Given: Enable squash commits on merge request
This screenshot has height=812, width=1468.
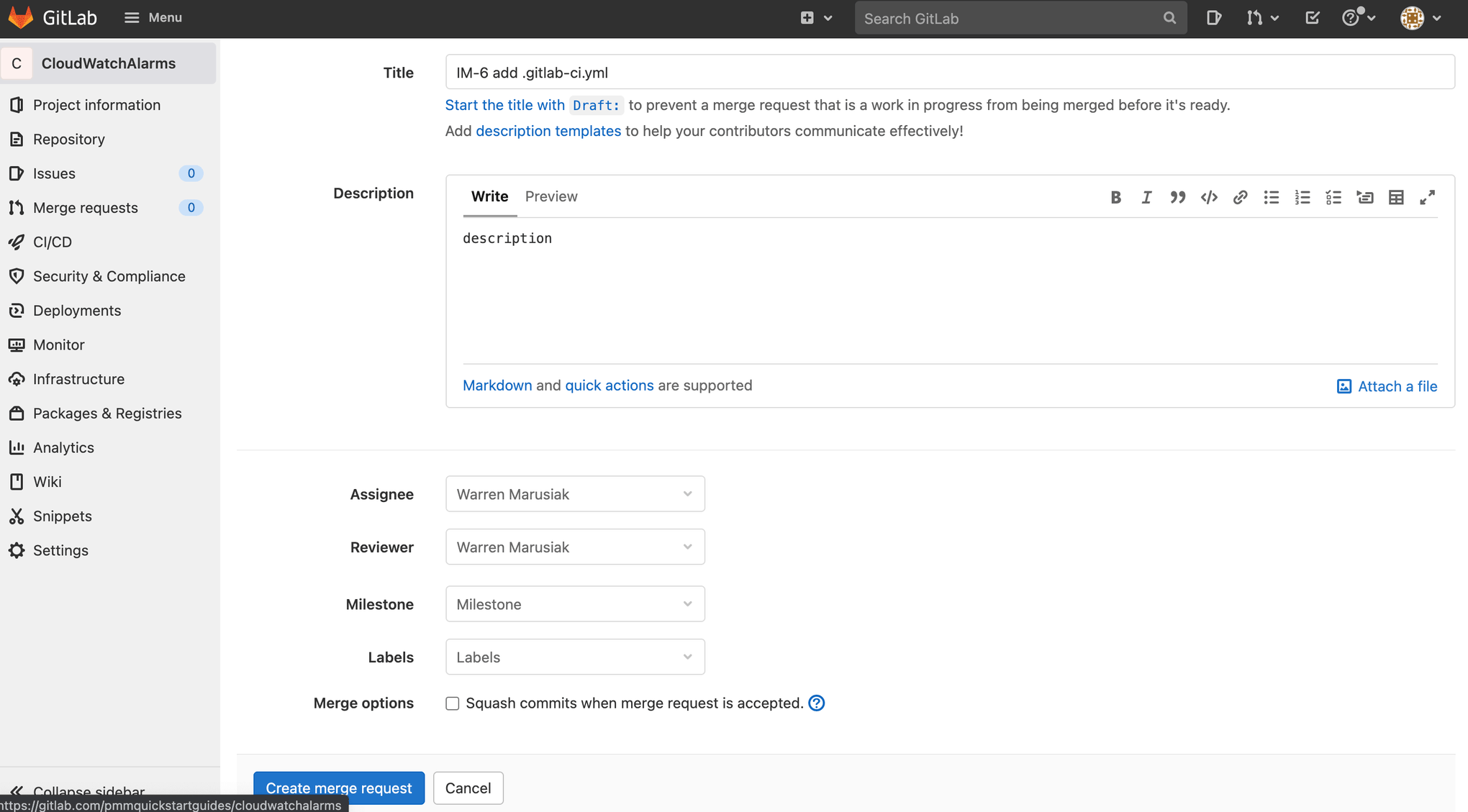Looking at the screenshot, I should click(x=452, y=703).
